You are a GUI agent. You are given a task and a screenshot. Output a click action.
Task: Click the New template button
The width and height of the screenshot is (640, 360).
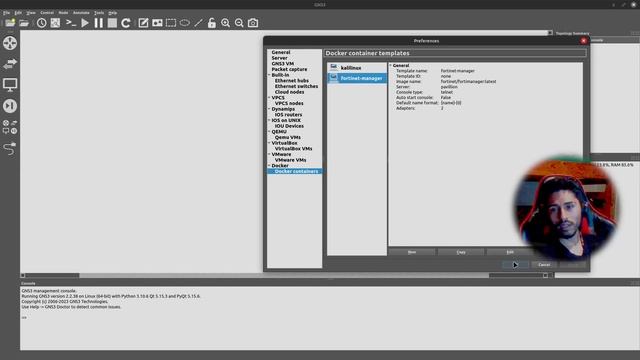(x=412, y=252)
